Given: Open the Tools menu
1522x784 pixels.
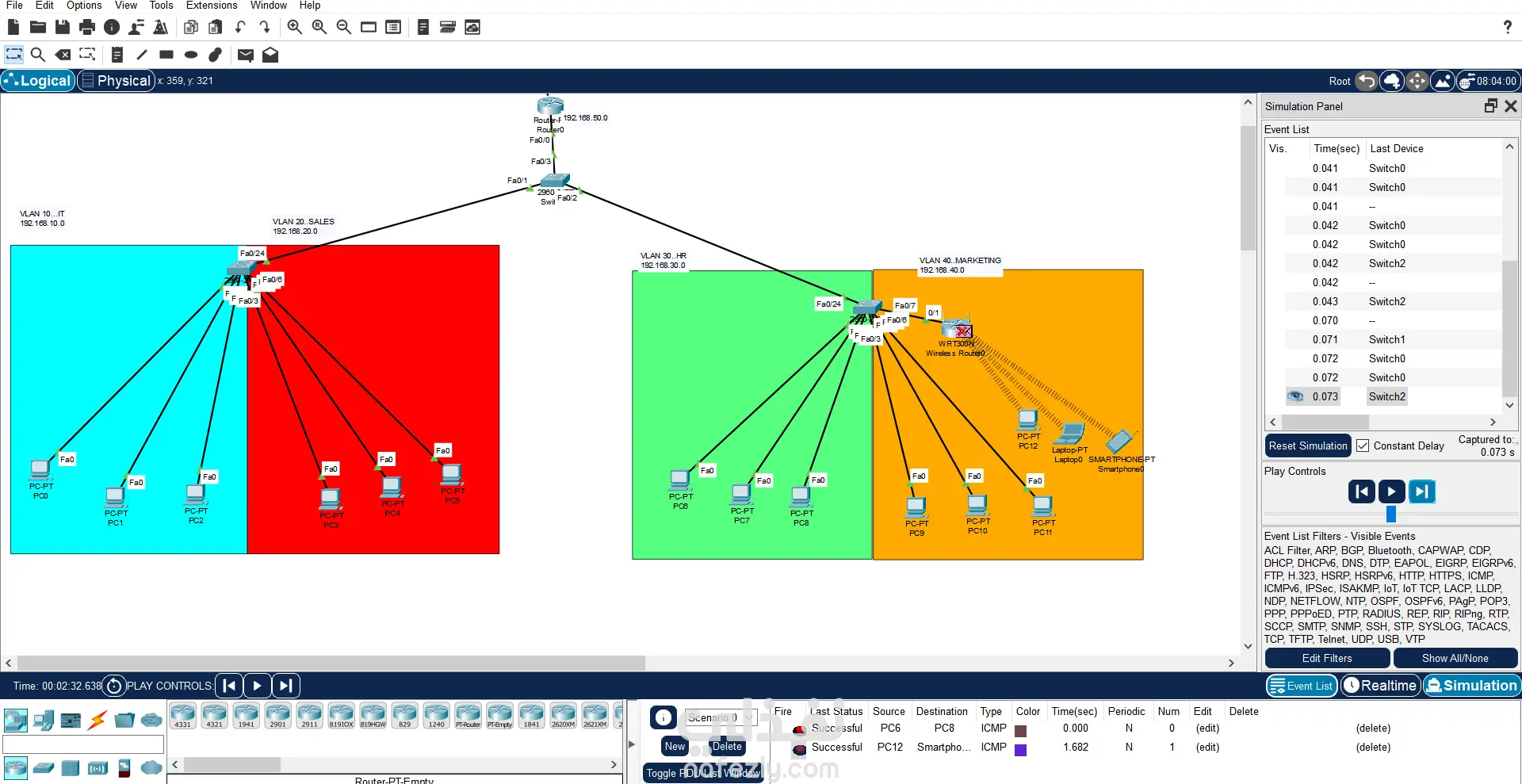Looking at the screenshot, I should 161,6.
